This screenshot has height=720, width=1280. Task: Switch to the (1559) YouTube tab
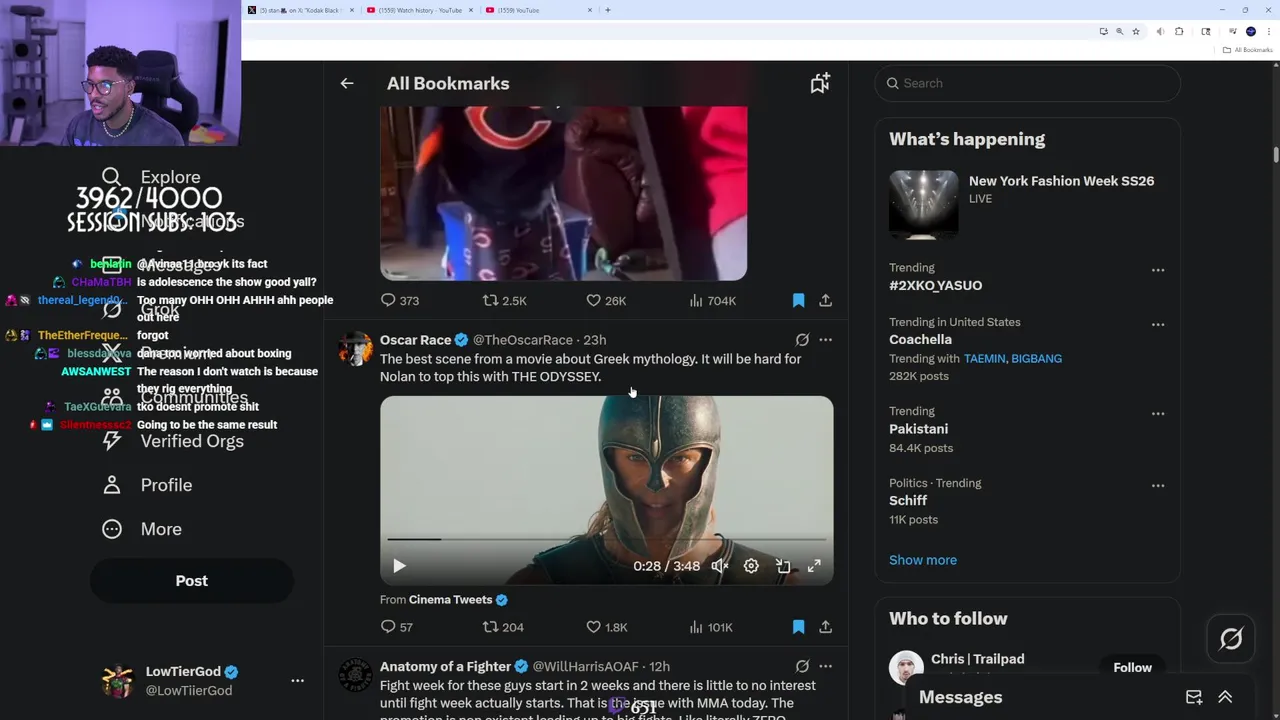539,10
